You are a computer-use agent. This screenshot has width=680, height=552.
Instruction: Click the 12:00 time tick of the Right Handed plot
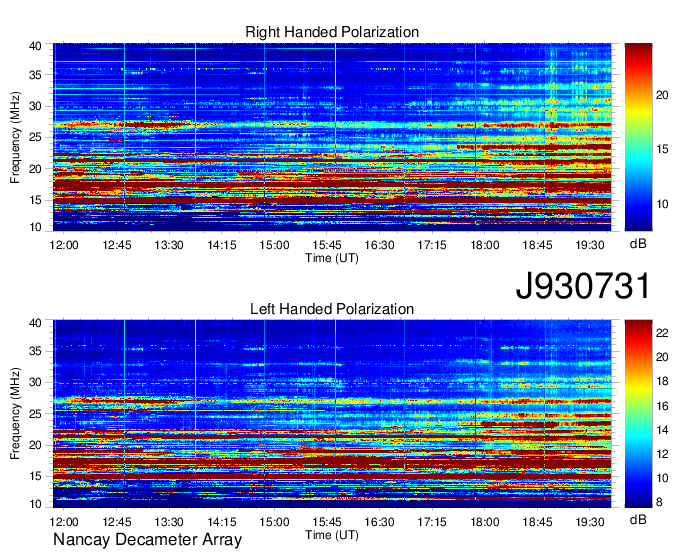tap(64, 245)
